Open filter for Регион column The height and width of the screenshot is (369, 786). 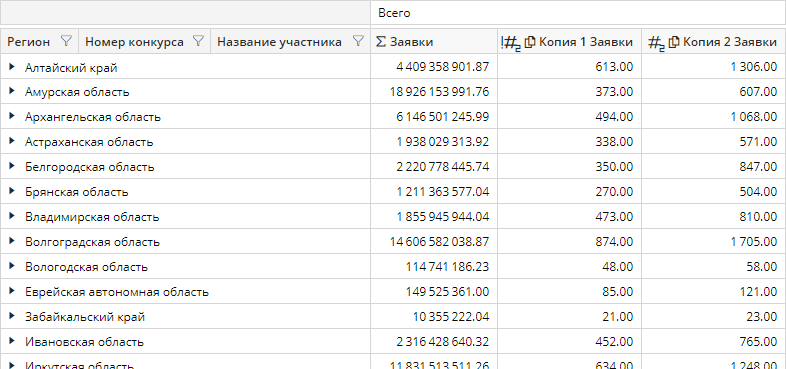pyautogui.click(x=66, y=42)
